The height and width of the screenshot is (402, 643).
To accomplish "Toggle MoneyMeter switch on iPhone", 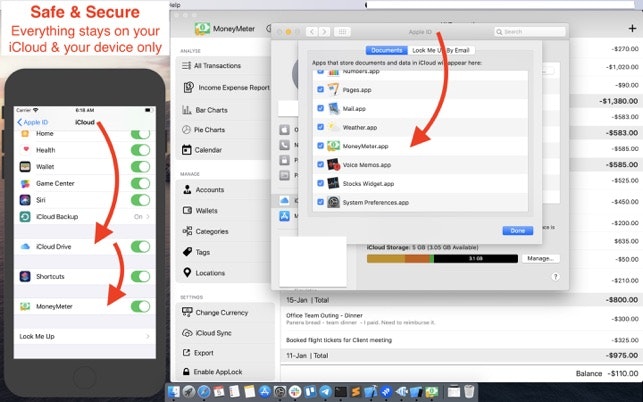I will (x=140, y=306).
